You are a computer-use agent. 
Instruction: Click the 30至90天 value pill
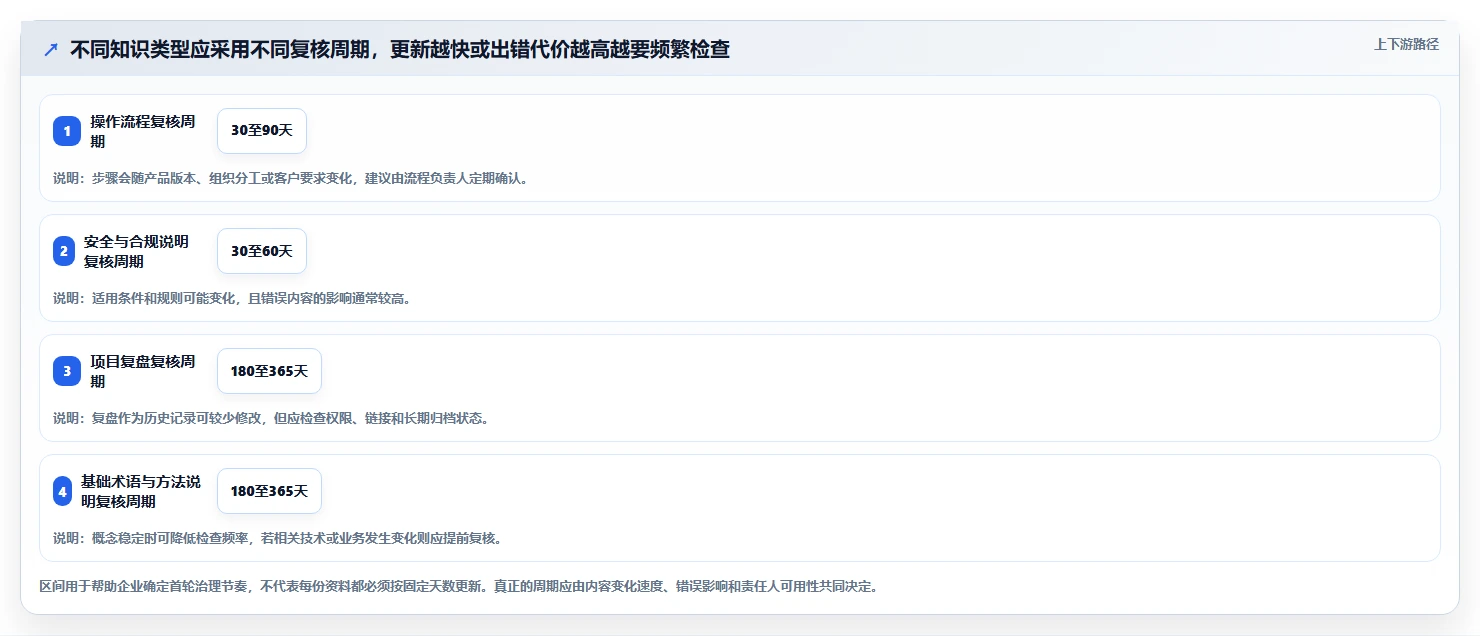click(262, 131)
